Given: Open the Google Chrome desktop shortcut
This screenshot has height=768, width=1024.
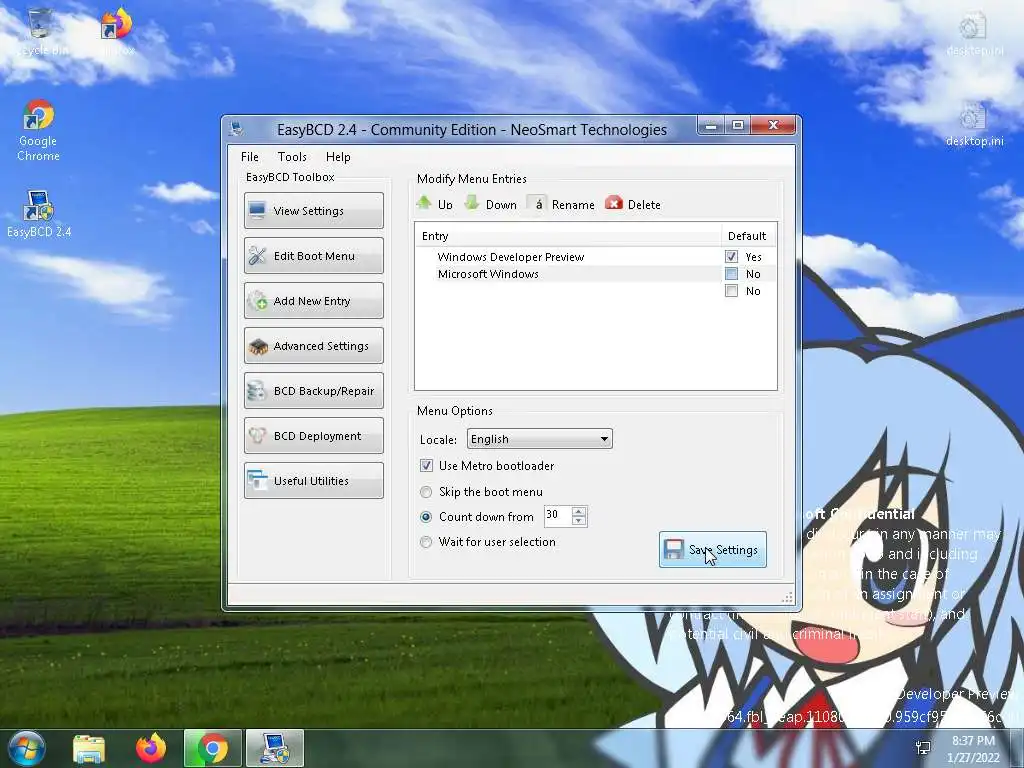Looking at the screenshot, I should point(38,130).
